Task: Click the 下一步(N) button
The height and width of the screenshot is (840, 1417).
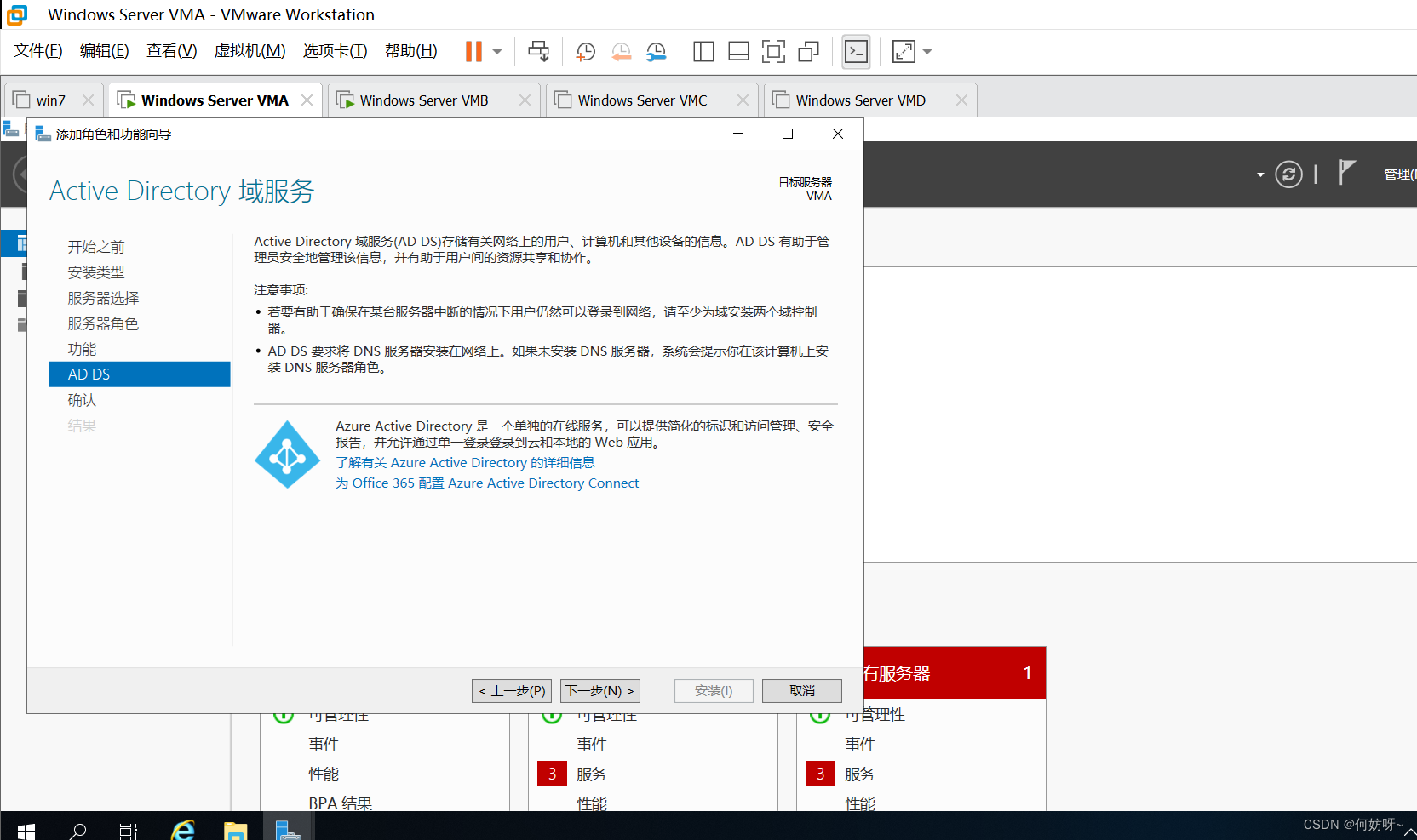Action: click(x=599, y=691)
